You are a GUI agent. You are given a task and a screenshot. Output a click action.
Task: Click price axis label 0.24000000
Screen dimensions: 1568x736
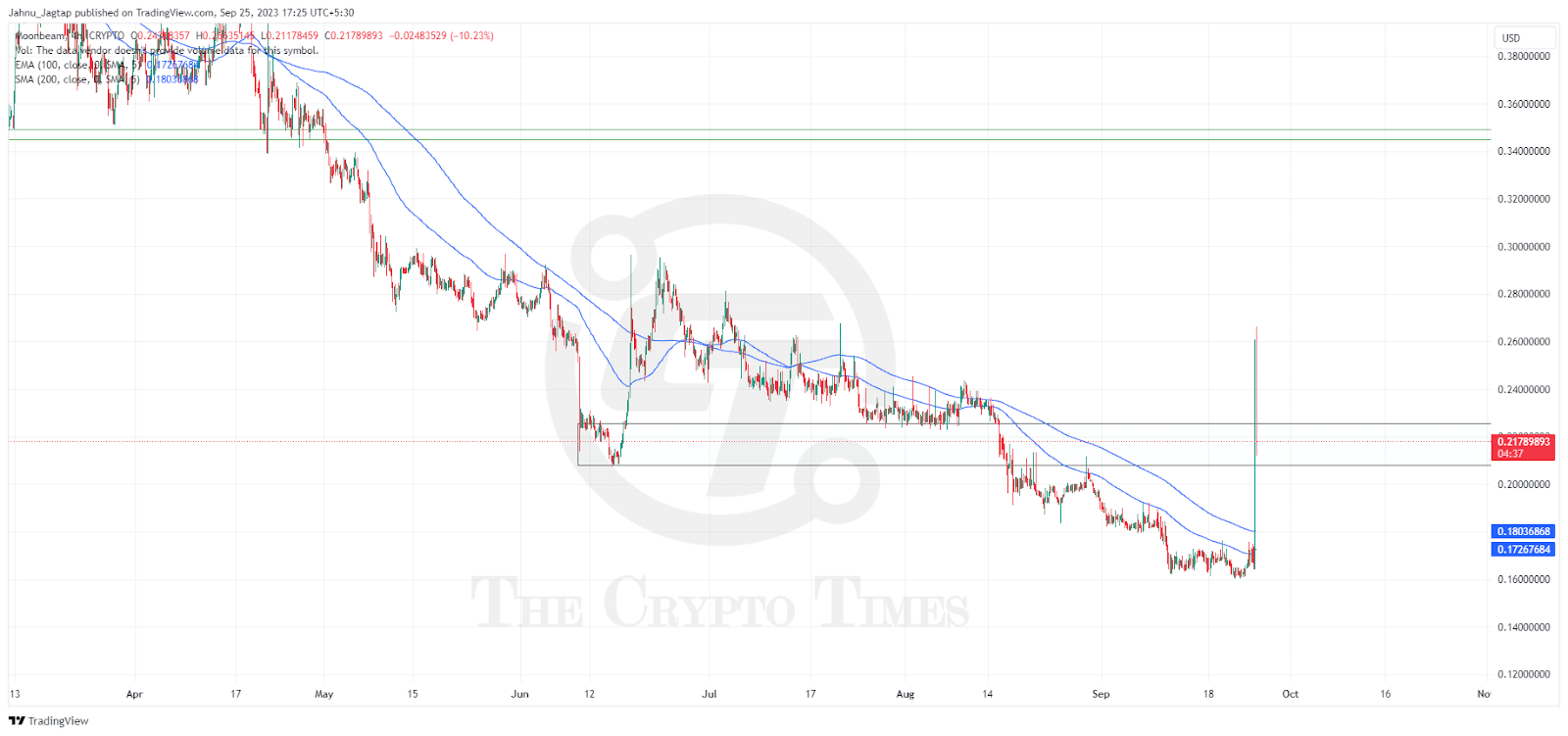click(x=1524, y=390)
